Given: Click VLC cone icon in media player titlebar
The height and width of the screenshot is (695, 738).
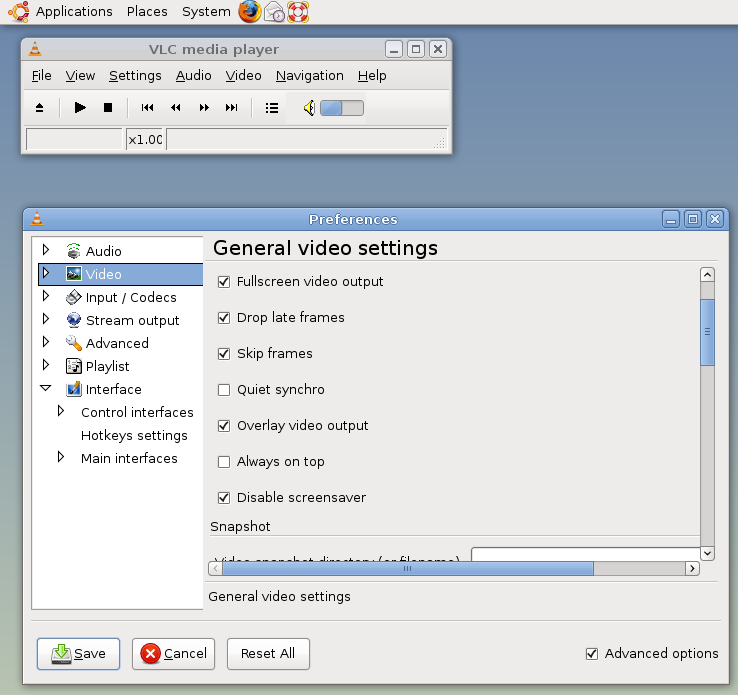Looking at the screenshot, I should coord(35,49).
